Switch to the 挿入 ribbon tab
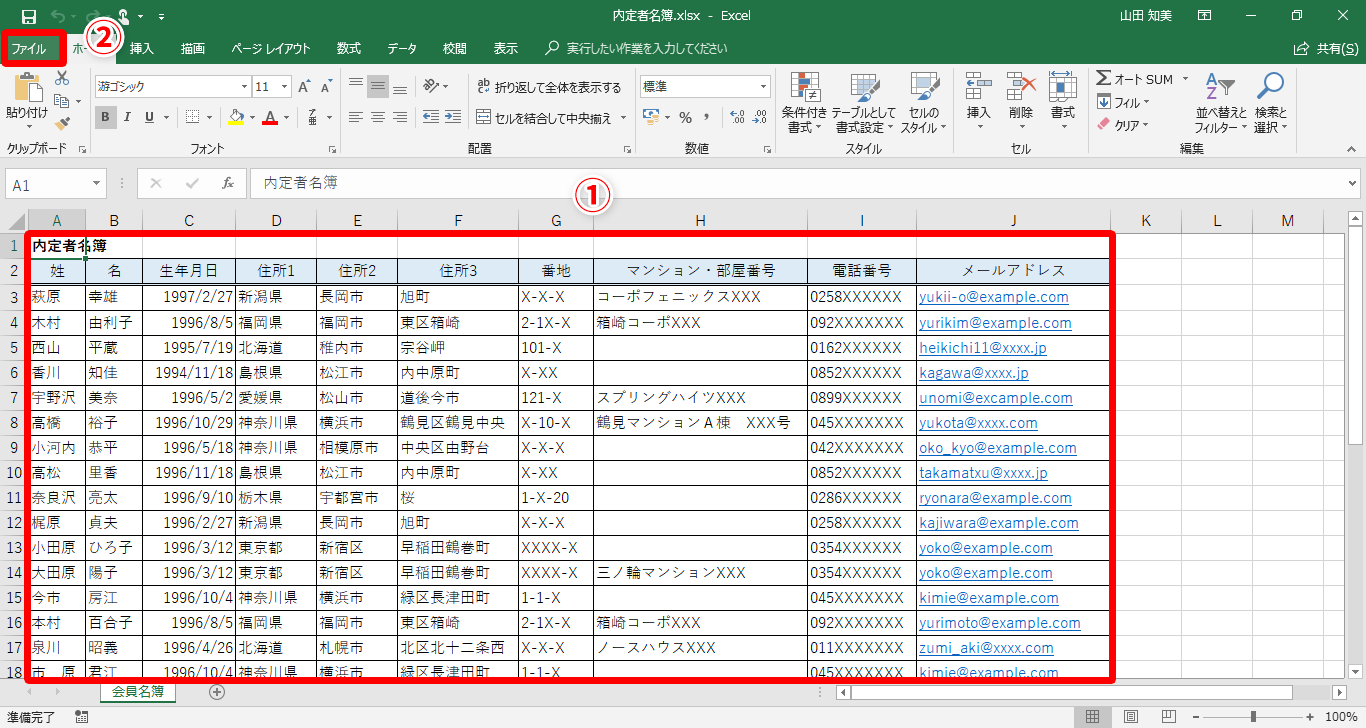The height and width of the screenshot is (728, 1366). tap(142, 48)
